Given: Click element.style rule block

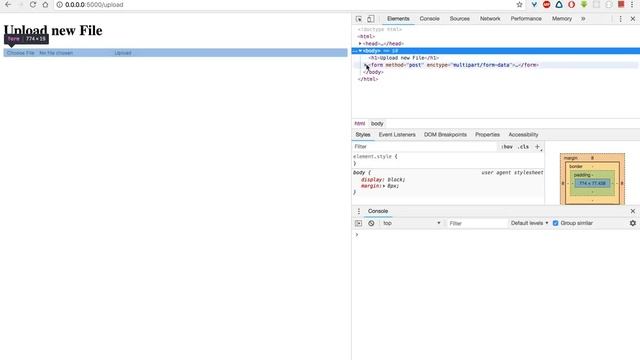Looking at the screenshot, I should (448, 160).
